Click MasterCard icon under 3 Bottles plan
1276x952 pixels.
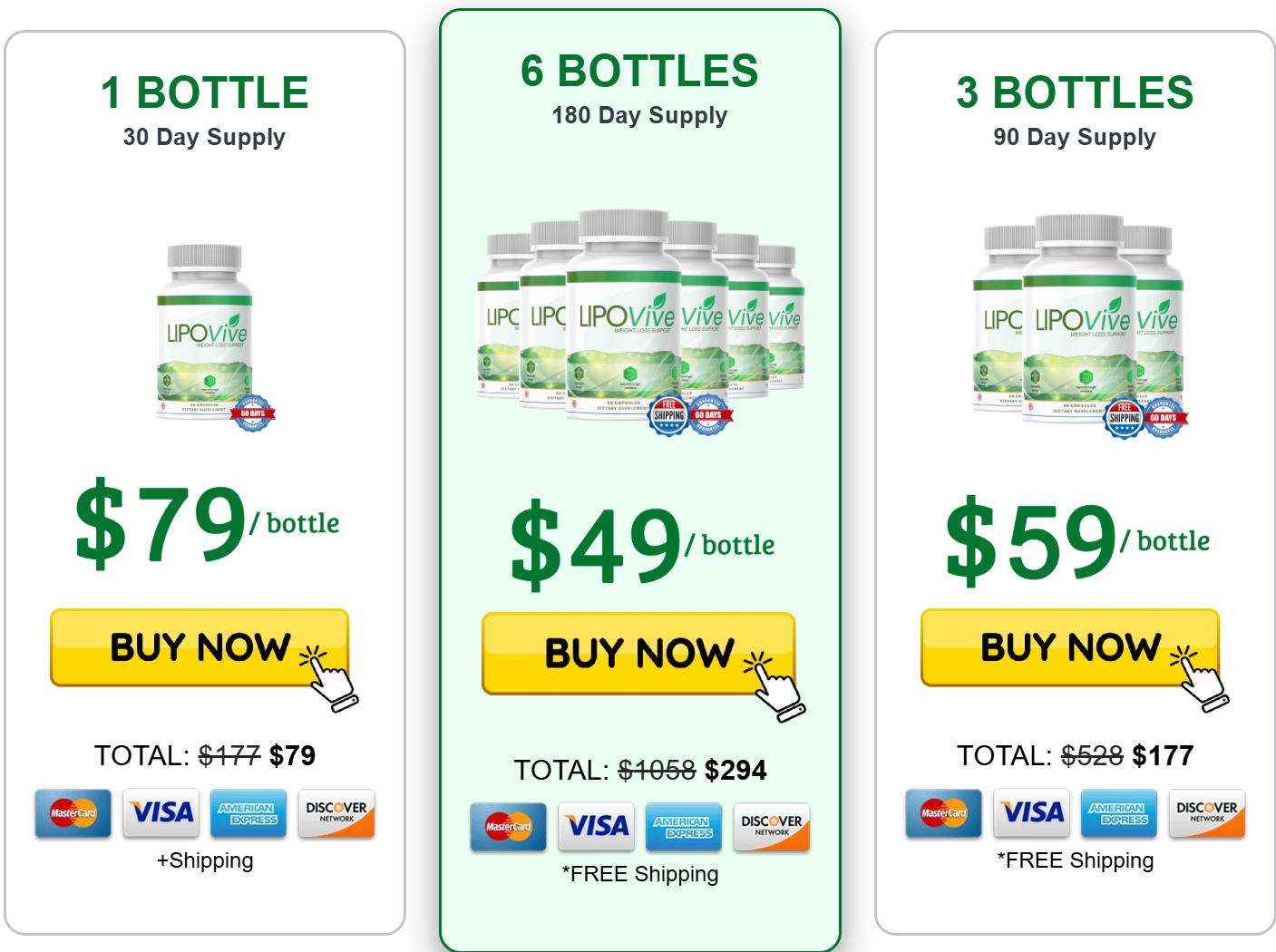click(943, 812)
